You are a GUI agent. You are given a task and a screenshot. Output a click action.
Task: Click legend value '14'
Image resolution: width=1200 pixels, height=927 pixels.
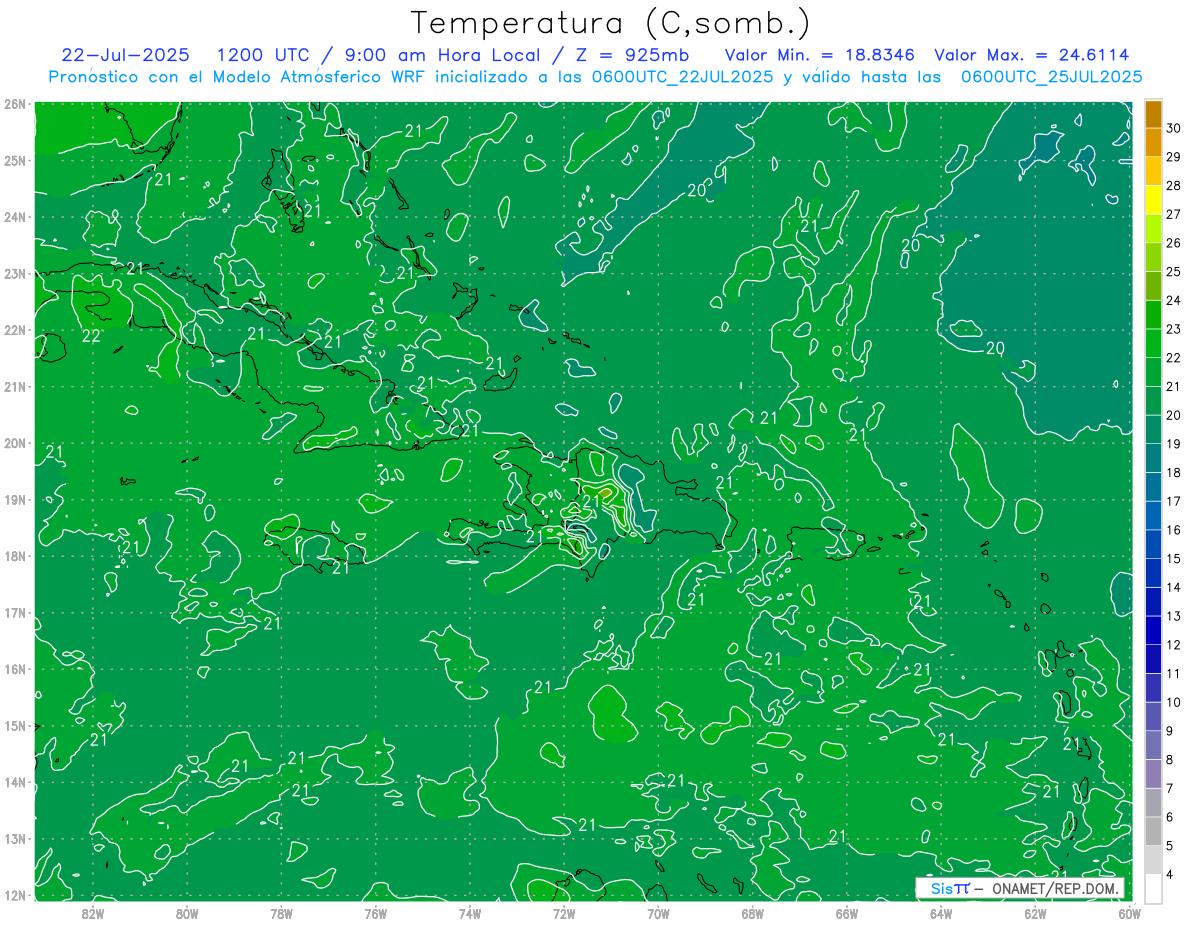(x=1174, y=587)
